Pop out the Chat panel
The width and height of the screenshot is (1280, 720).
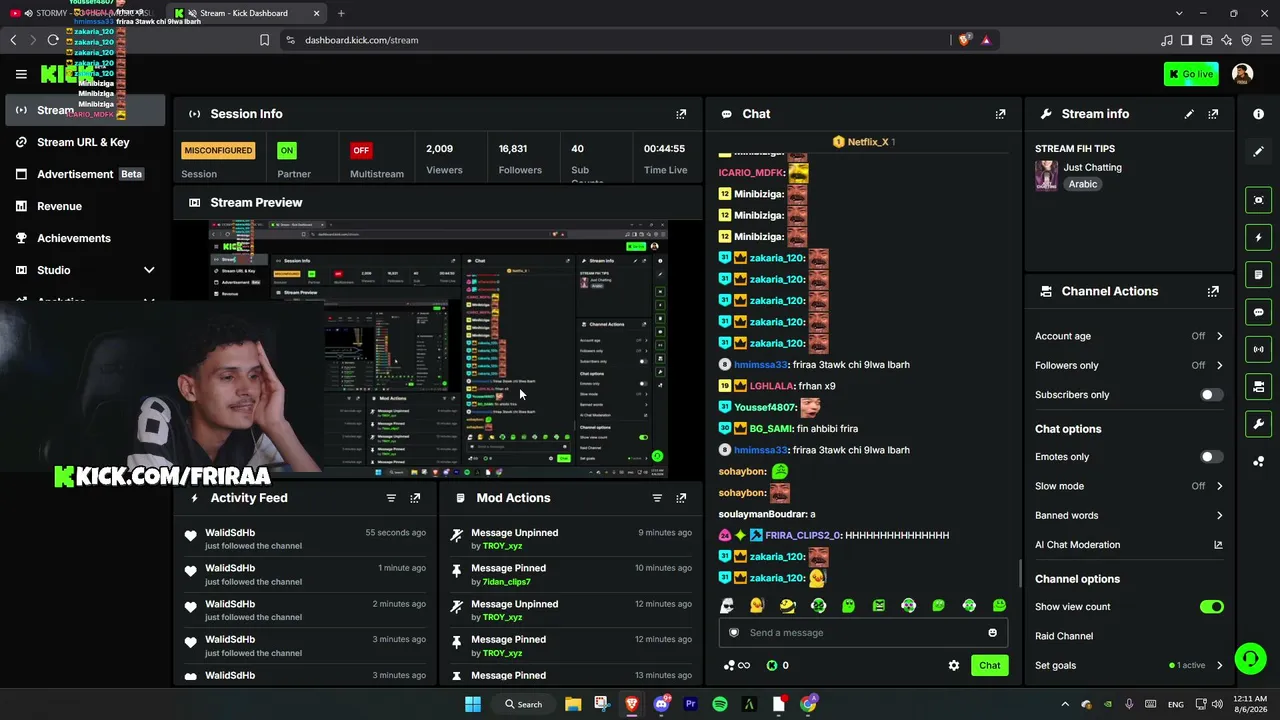pos(1000,114)
